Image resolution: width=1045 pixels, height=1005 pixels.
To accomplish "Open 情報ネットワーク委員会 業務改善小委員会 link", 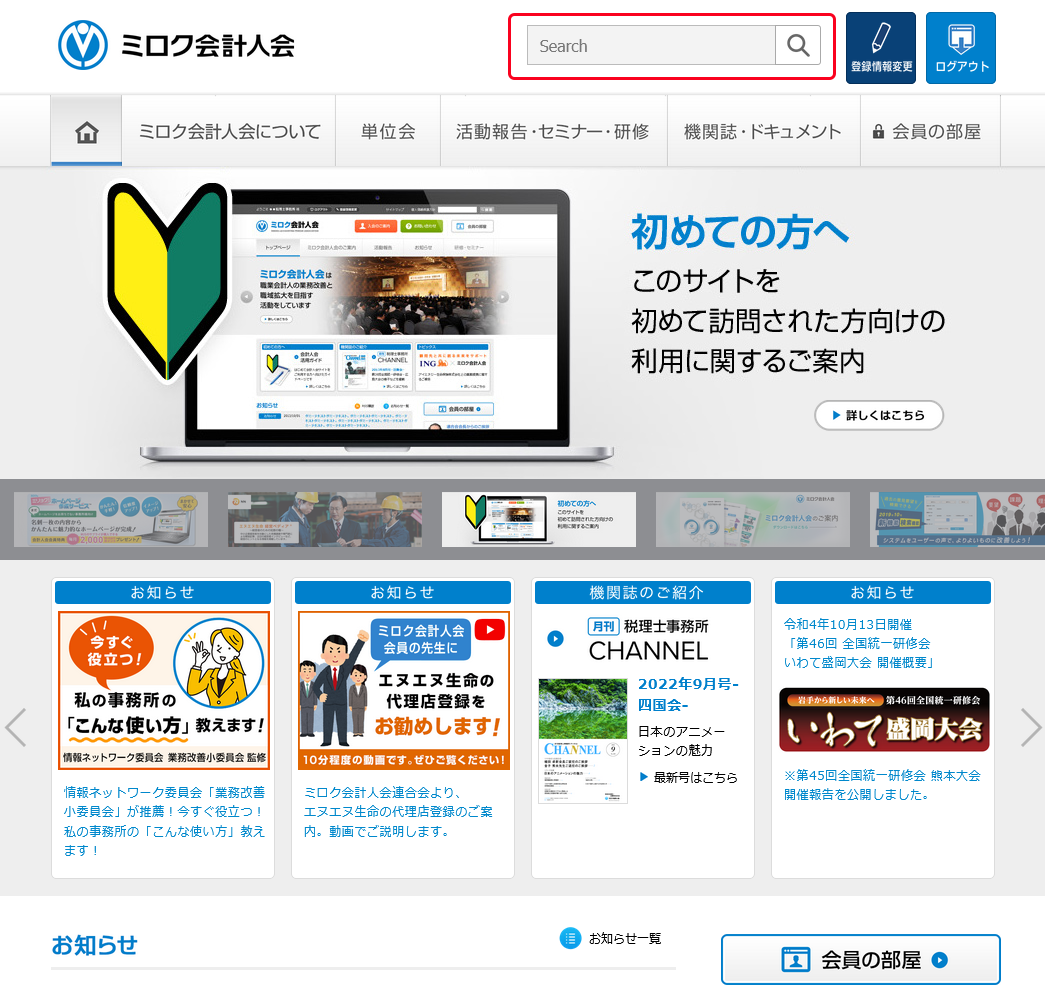I will [x=164, y=821].
